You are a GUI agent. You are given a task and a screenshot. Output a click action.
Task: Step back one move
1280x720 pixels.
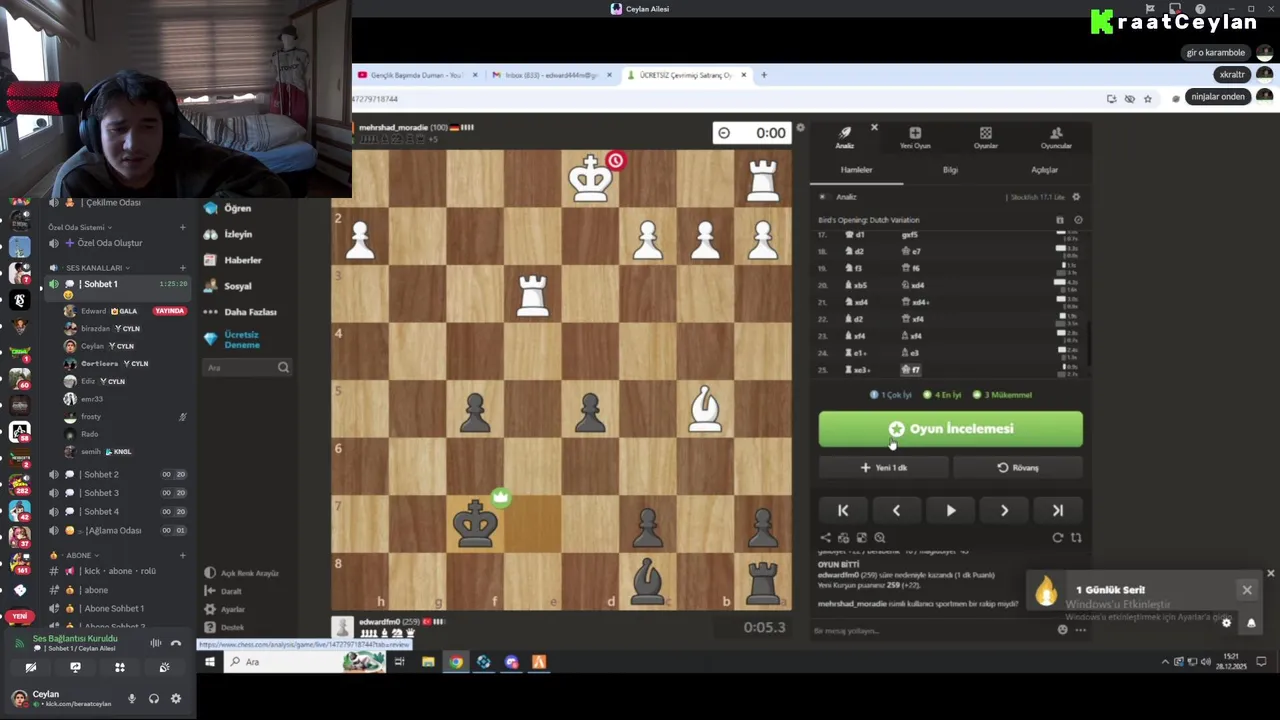coord(896,510)
